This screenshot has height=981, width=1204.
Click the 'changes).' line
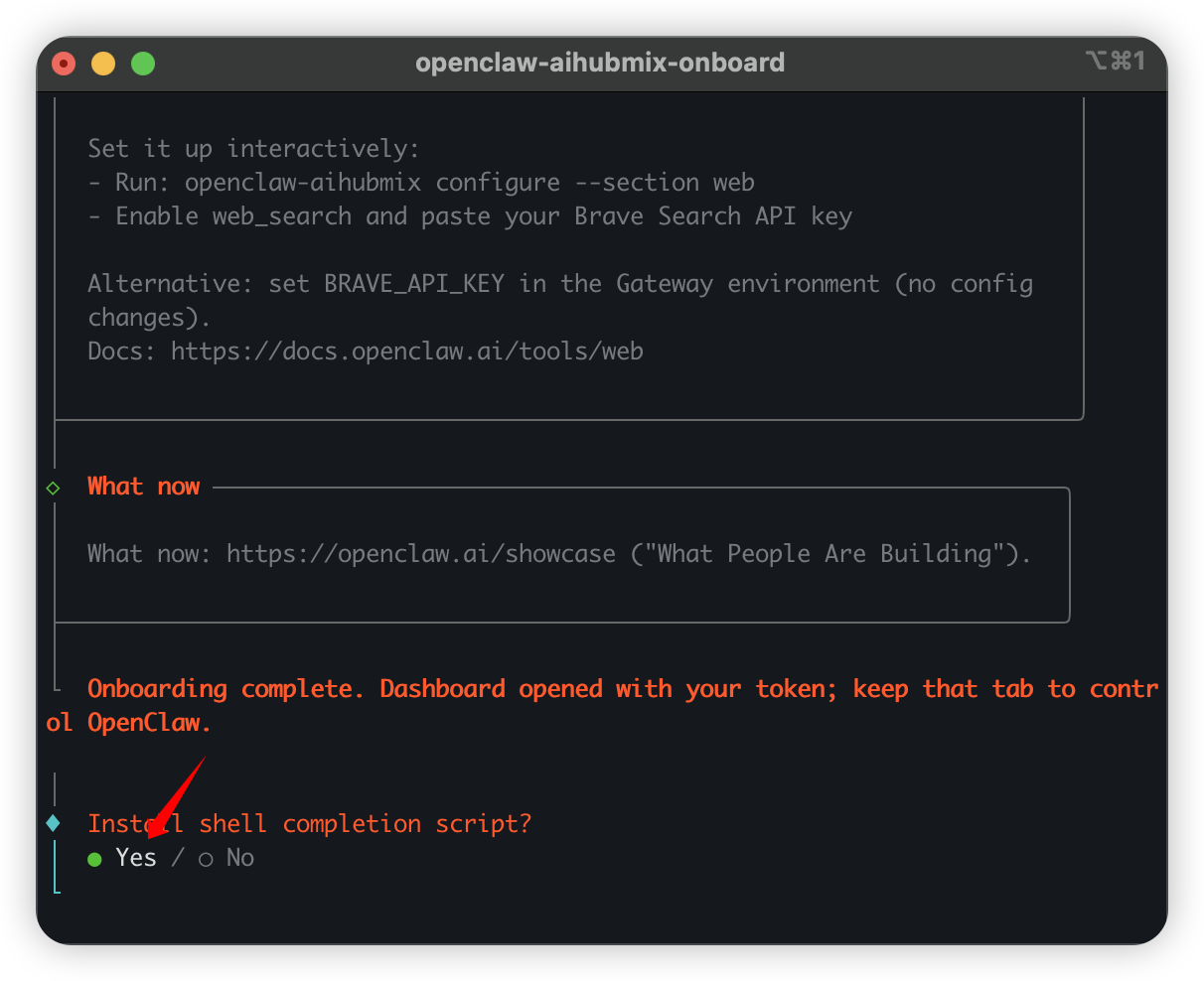(149, 318)
